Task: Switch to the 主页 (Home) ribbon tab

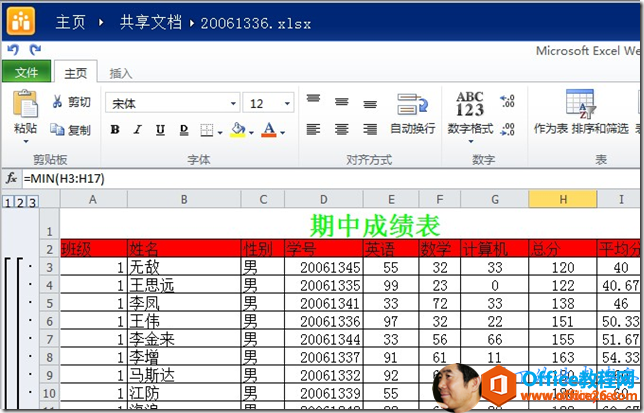Action: click(x=76, y=73)
